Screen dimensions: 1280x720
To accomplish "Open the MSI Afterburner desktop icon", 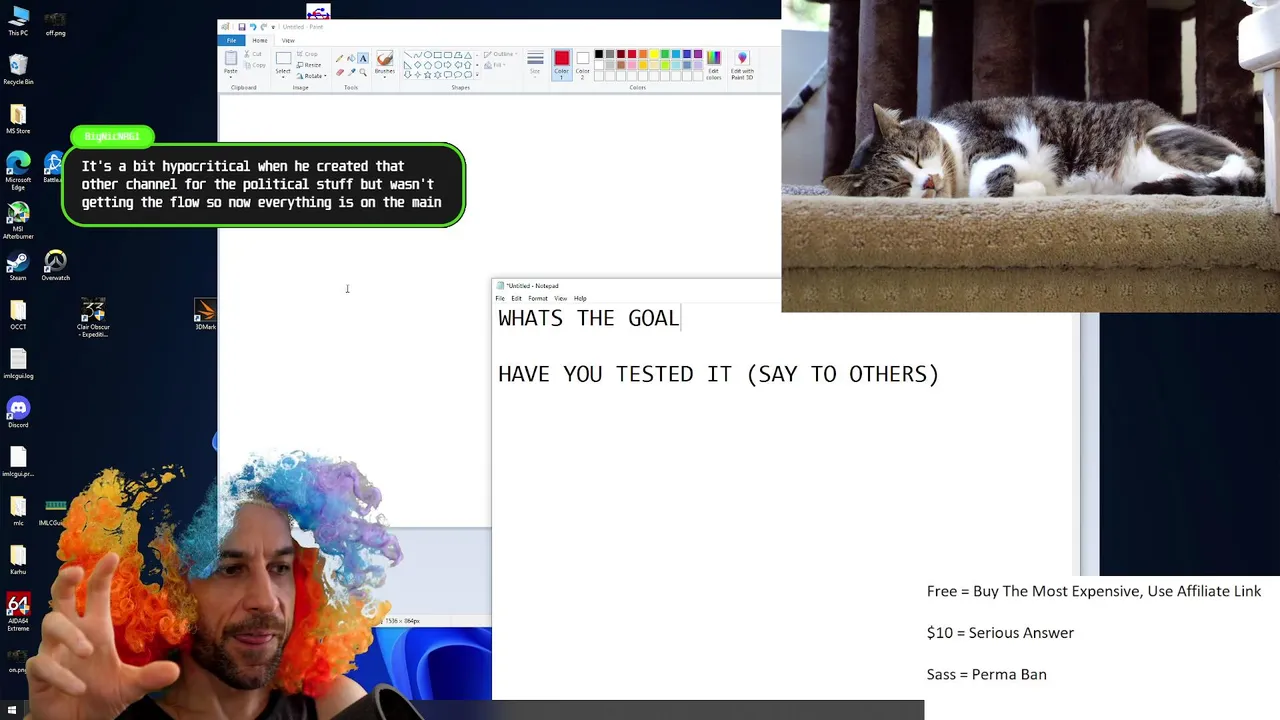I will point(18,220).
